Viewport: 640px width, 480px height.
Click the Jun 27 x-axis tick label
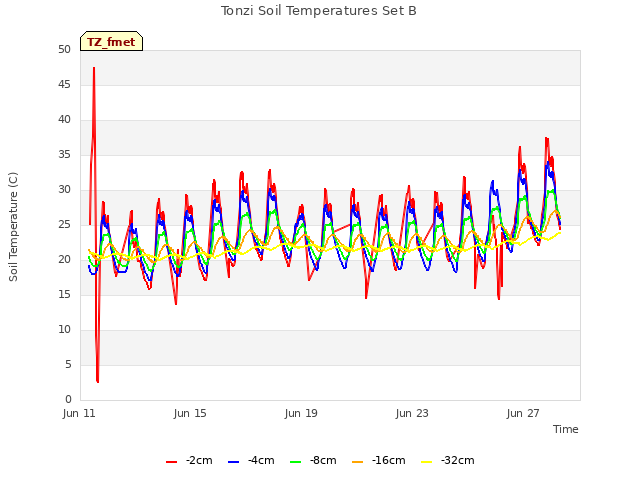(x=523, y=413)
